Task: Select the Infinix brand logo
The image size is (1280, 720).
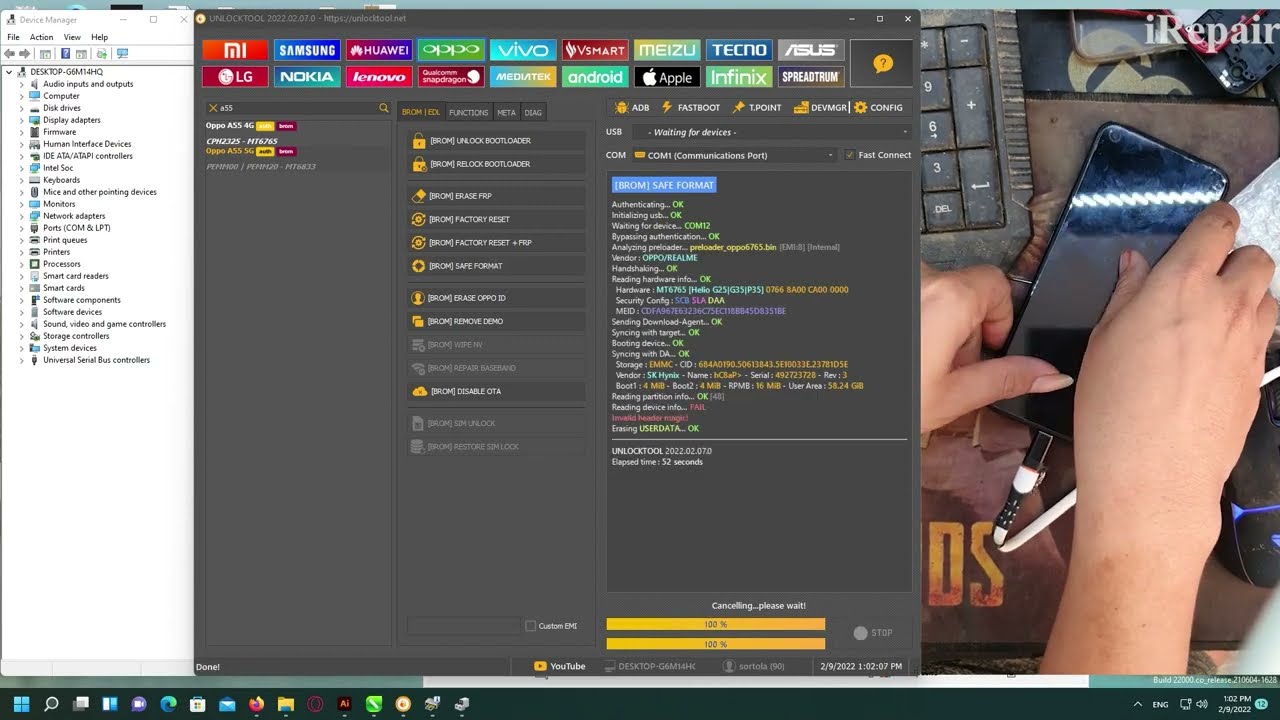Action: [739, 77]
